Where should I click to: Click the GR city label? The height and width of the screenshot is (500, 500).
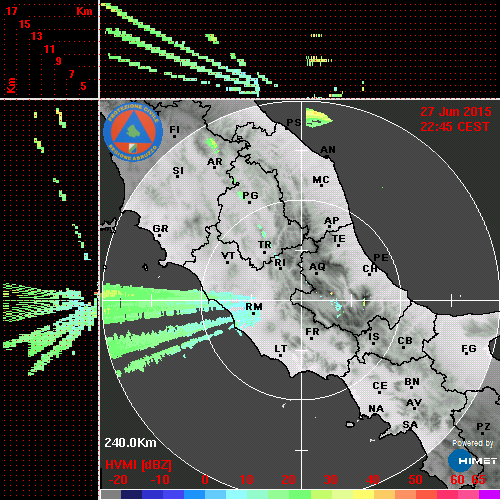pos(160,229)
